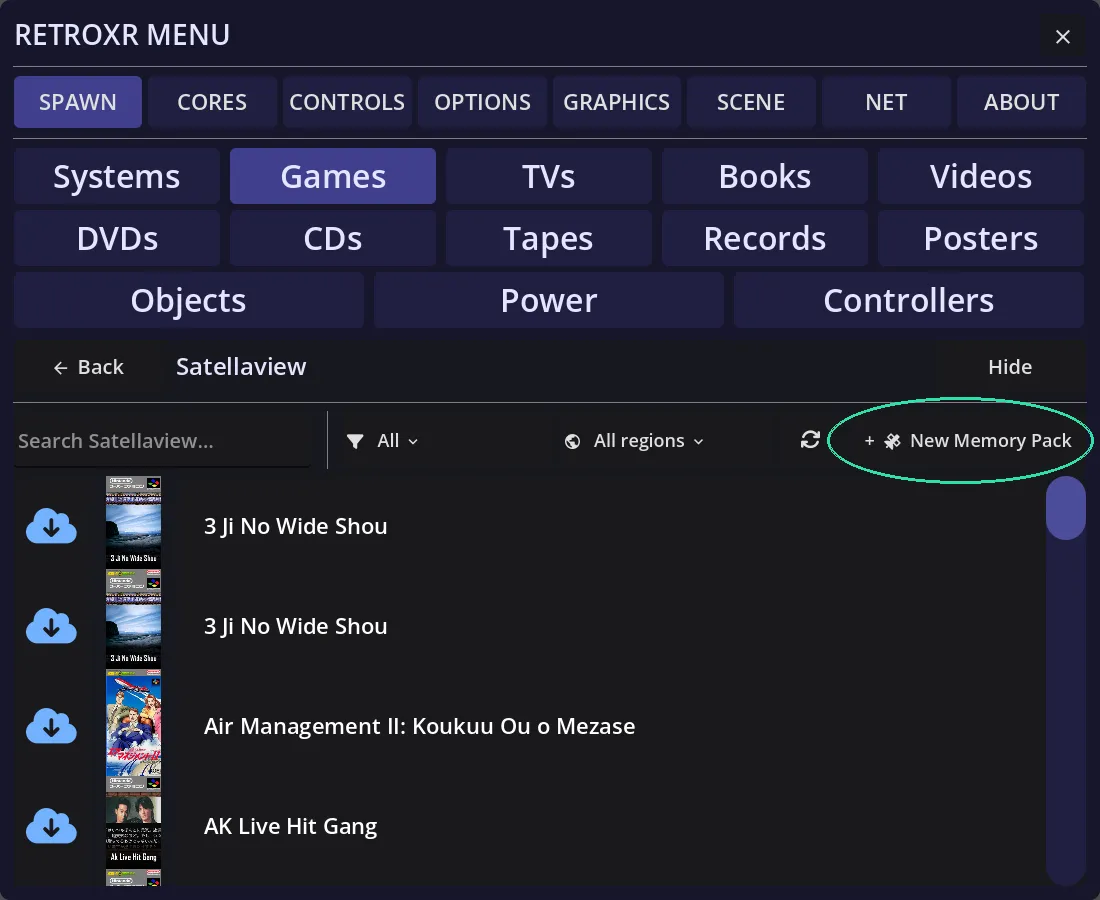The height and width of the screenshot is (900, 1100).
Task: Click the globe icon for regions
Action: [572, 441]
